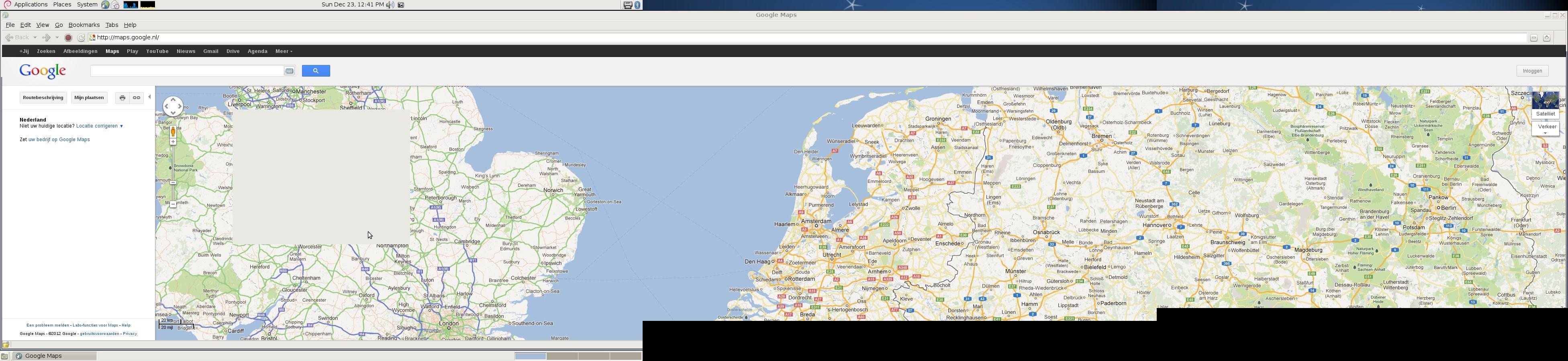Reload the page with the refresh icon
The height and width of the screenshot is (361, 1568).
[81, 38]
